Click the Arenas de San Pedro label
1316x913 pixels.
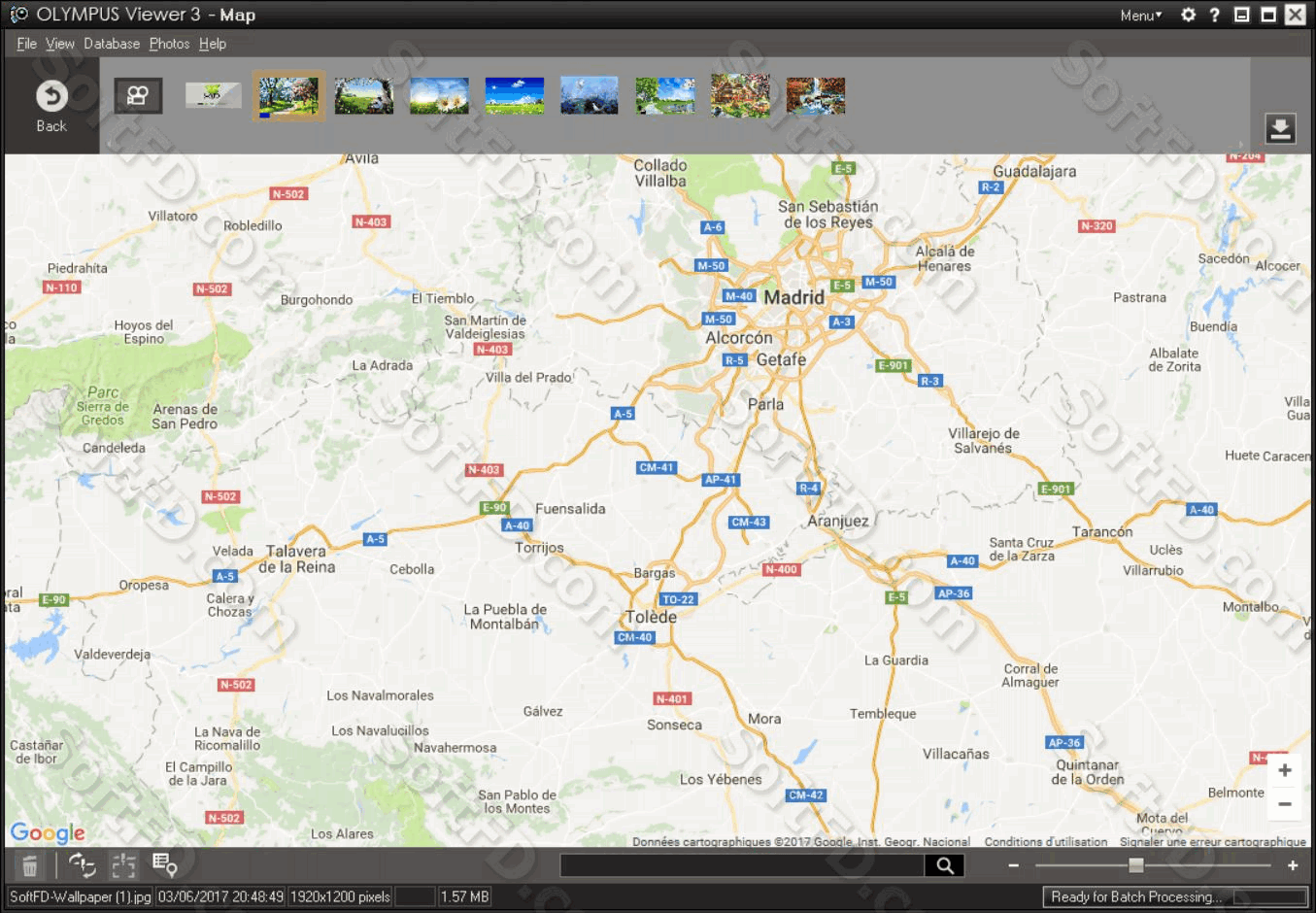pyautogui.click(x=185, y=416)
